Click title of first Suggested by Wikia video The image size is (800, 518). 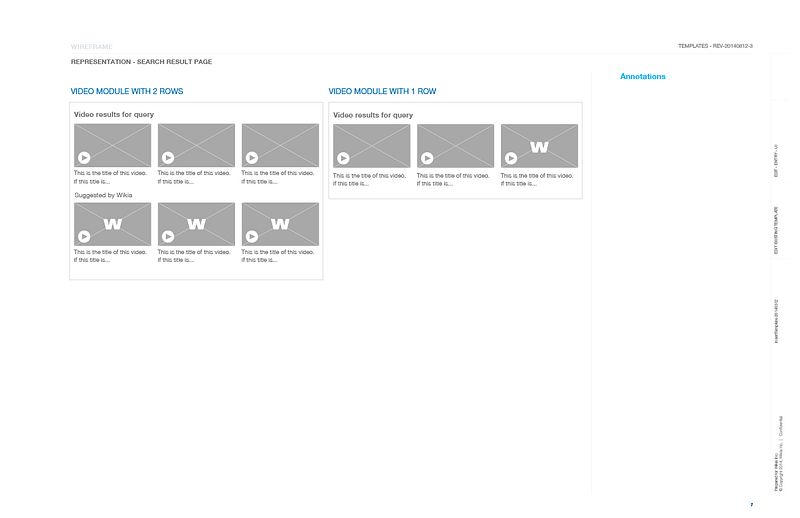point(110,256)
